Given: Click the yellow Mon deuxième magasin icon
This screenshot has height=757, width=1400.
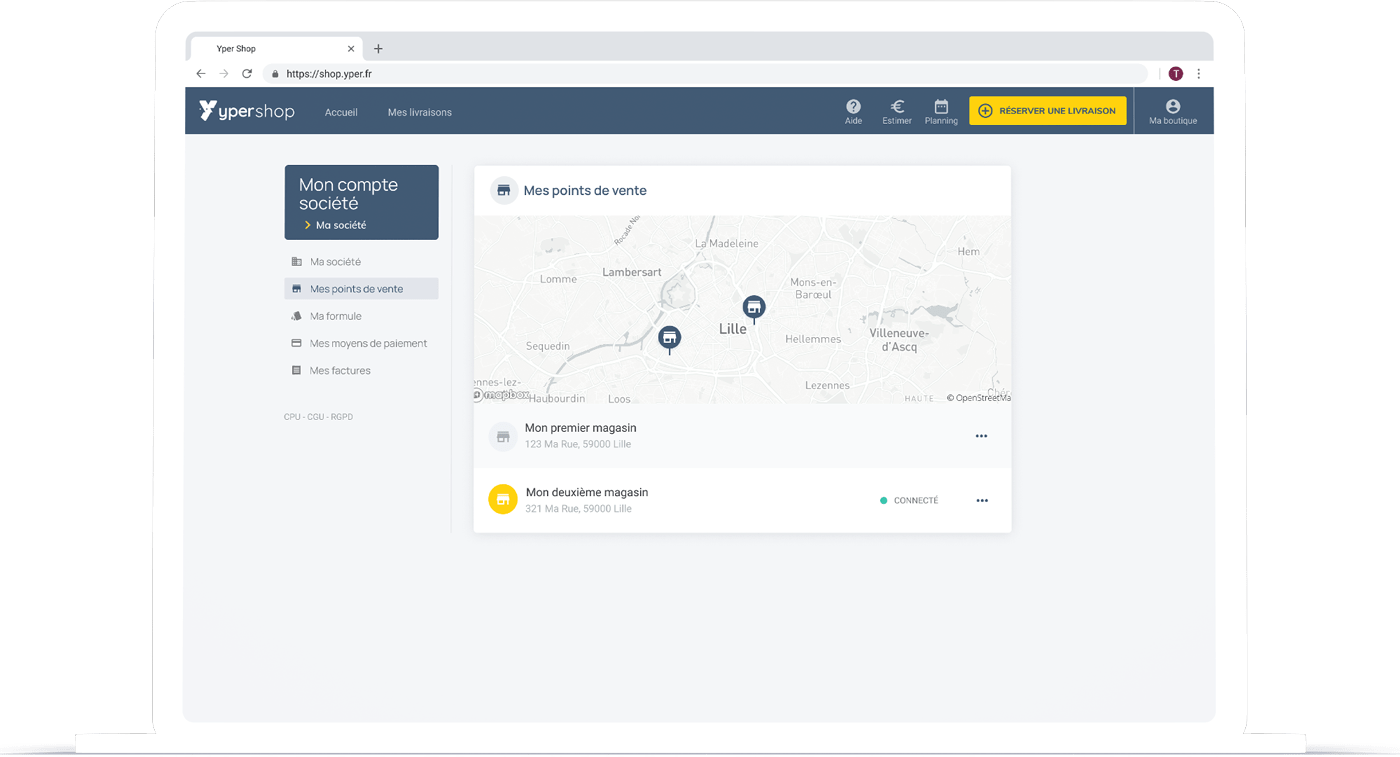Looking at the screenshot, I should [x=503, y=499].
